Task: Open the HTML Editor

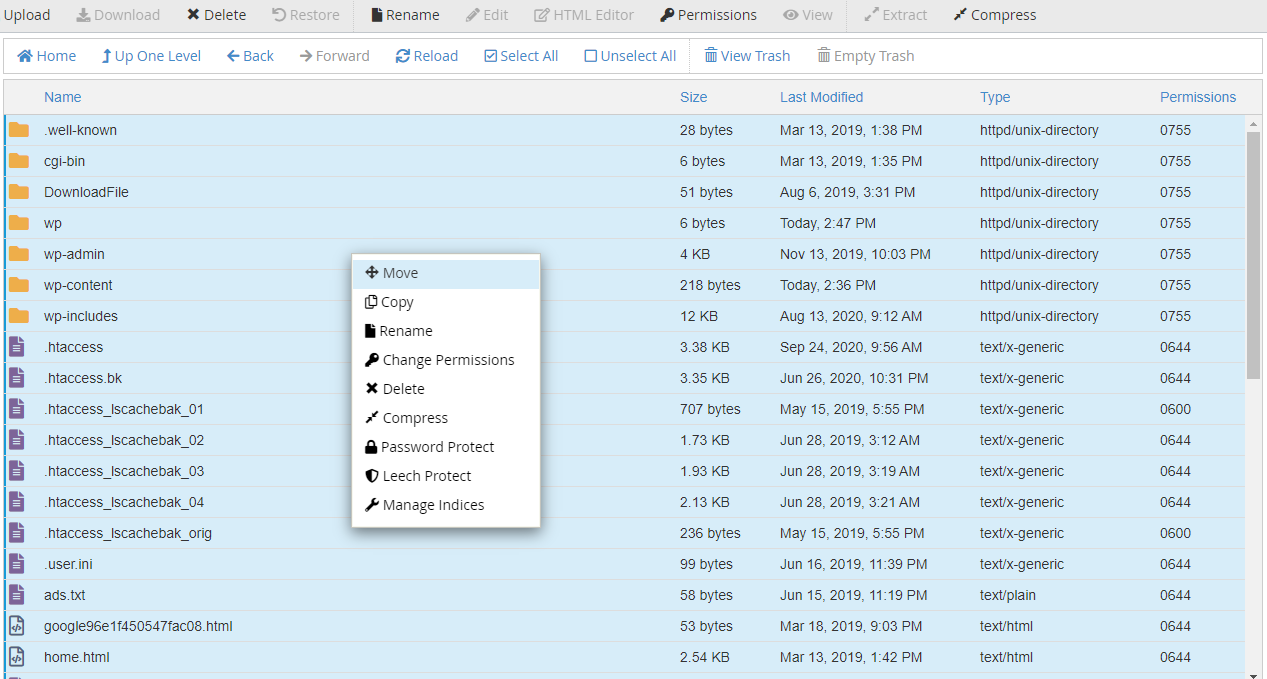Action: click(583, 14)
